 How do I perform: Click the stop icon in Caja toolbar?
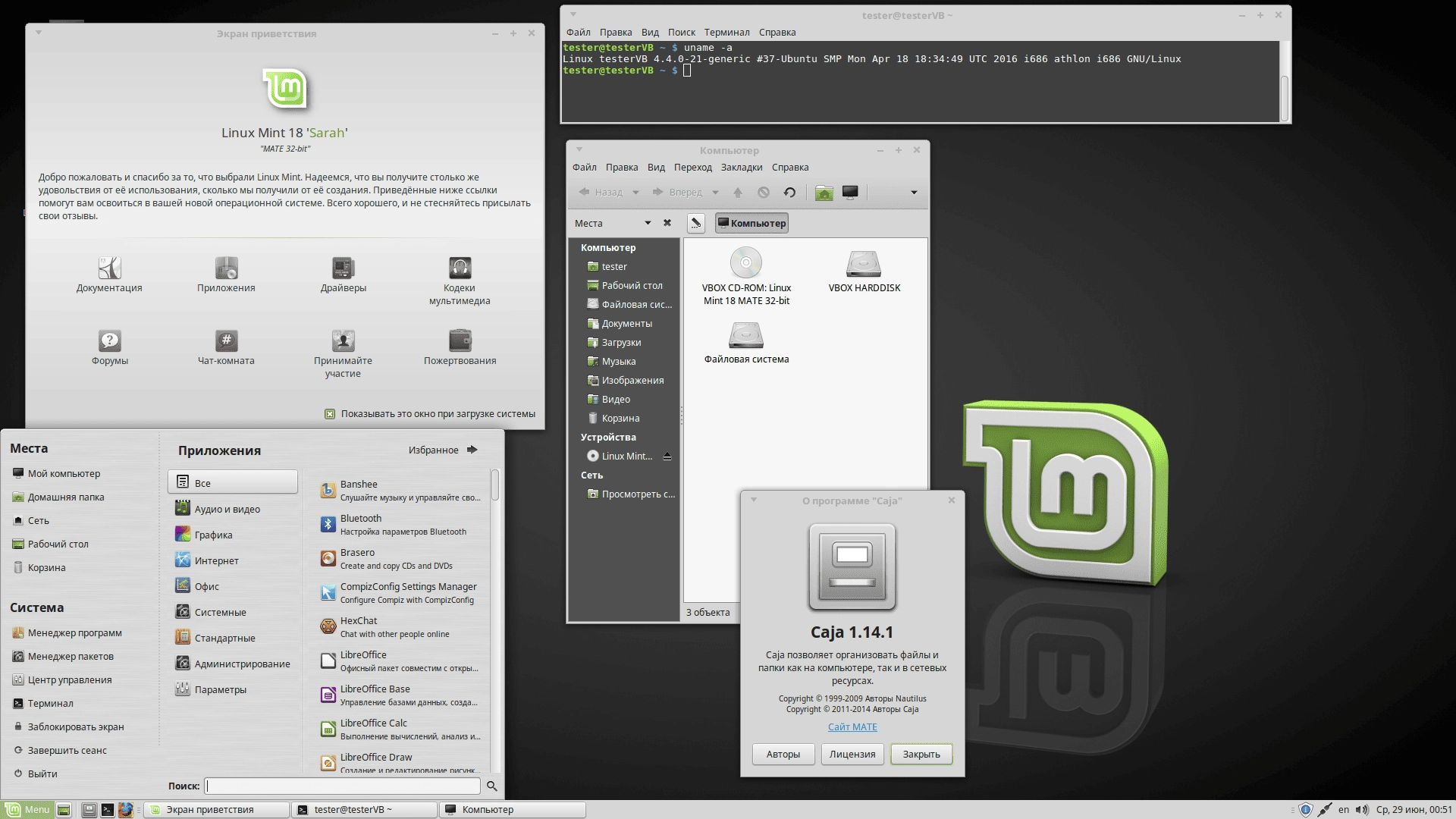[764, 193]
